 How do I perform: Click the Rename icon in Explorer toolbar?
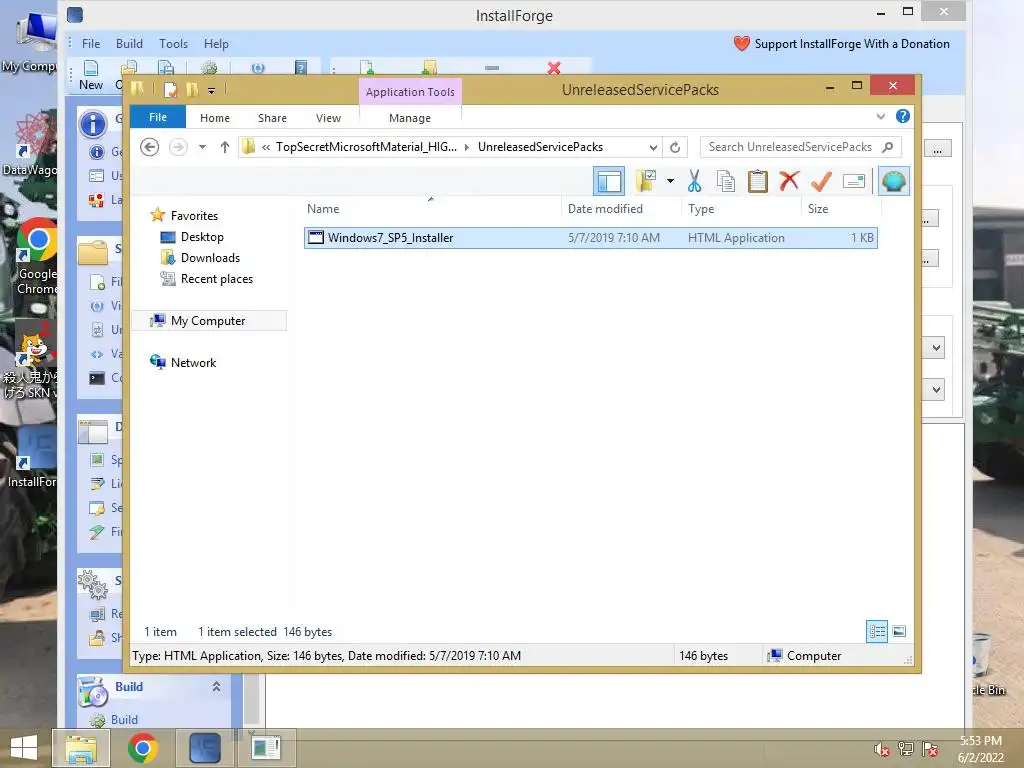(x=854, y=181)
